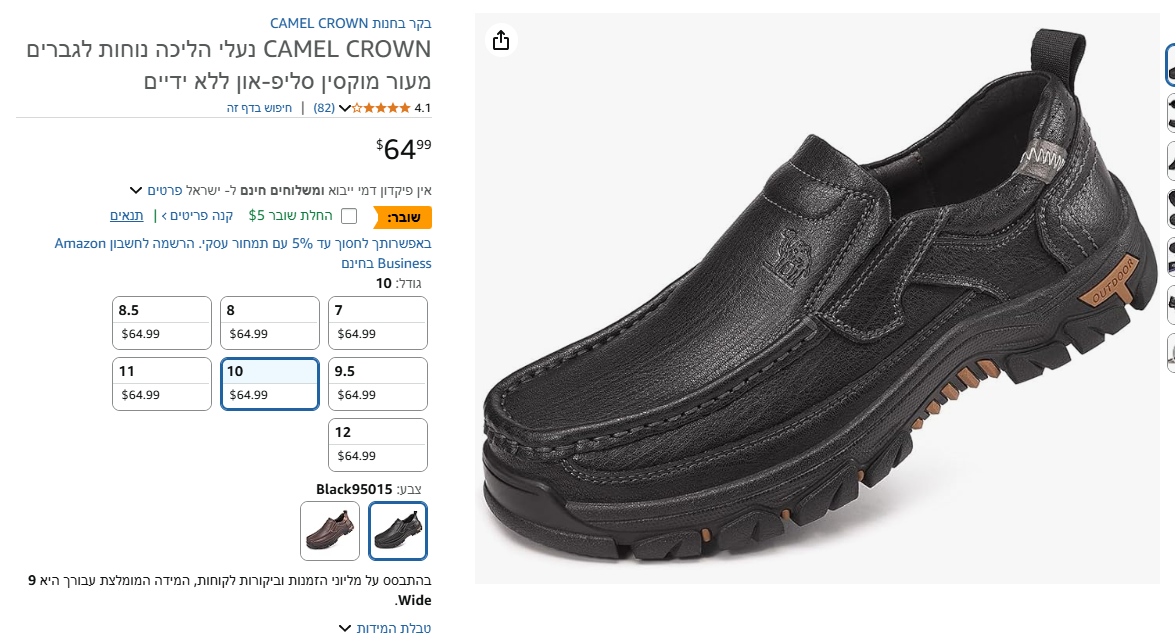This screenshot has height=634, width=1175.
Task: Select size 7 option
Action: click(x=378, y=322)
